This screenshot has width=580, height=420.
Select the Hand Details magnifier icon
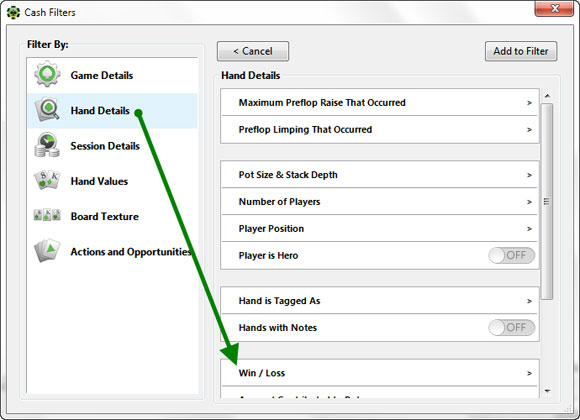point(47,110)
